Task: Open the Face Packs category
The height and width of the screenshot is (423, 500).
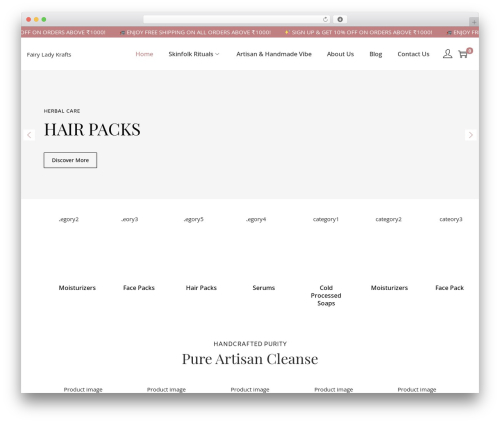Action: (139, 288)
